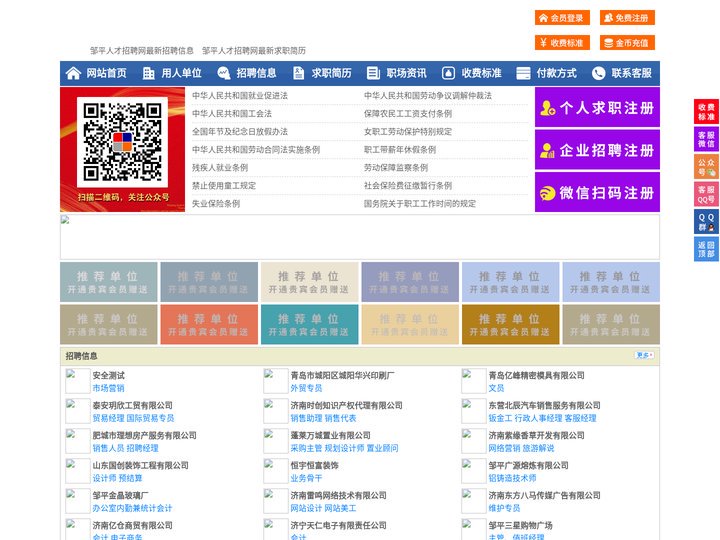Open 社会保险费征缴暂行条例 link
The image size is (720, 540).
(x=408, y=186)
